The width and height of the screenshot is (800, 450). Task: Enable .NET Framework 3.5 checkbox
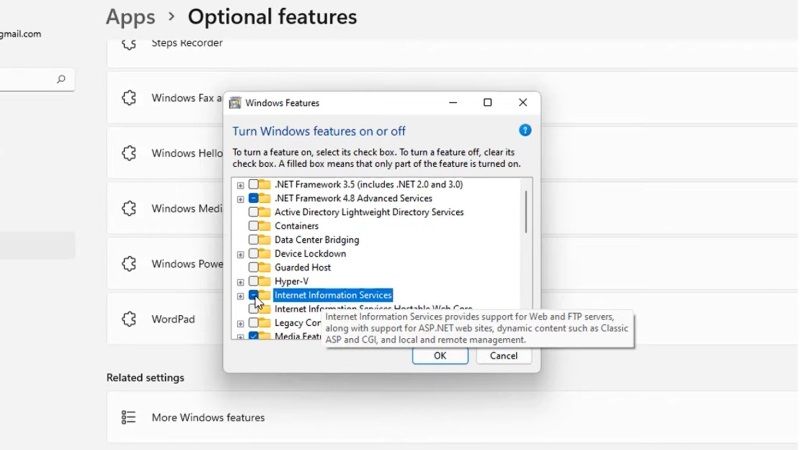coord(253,184)
